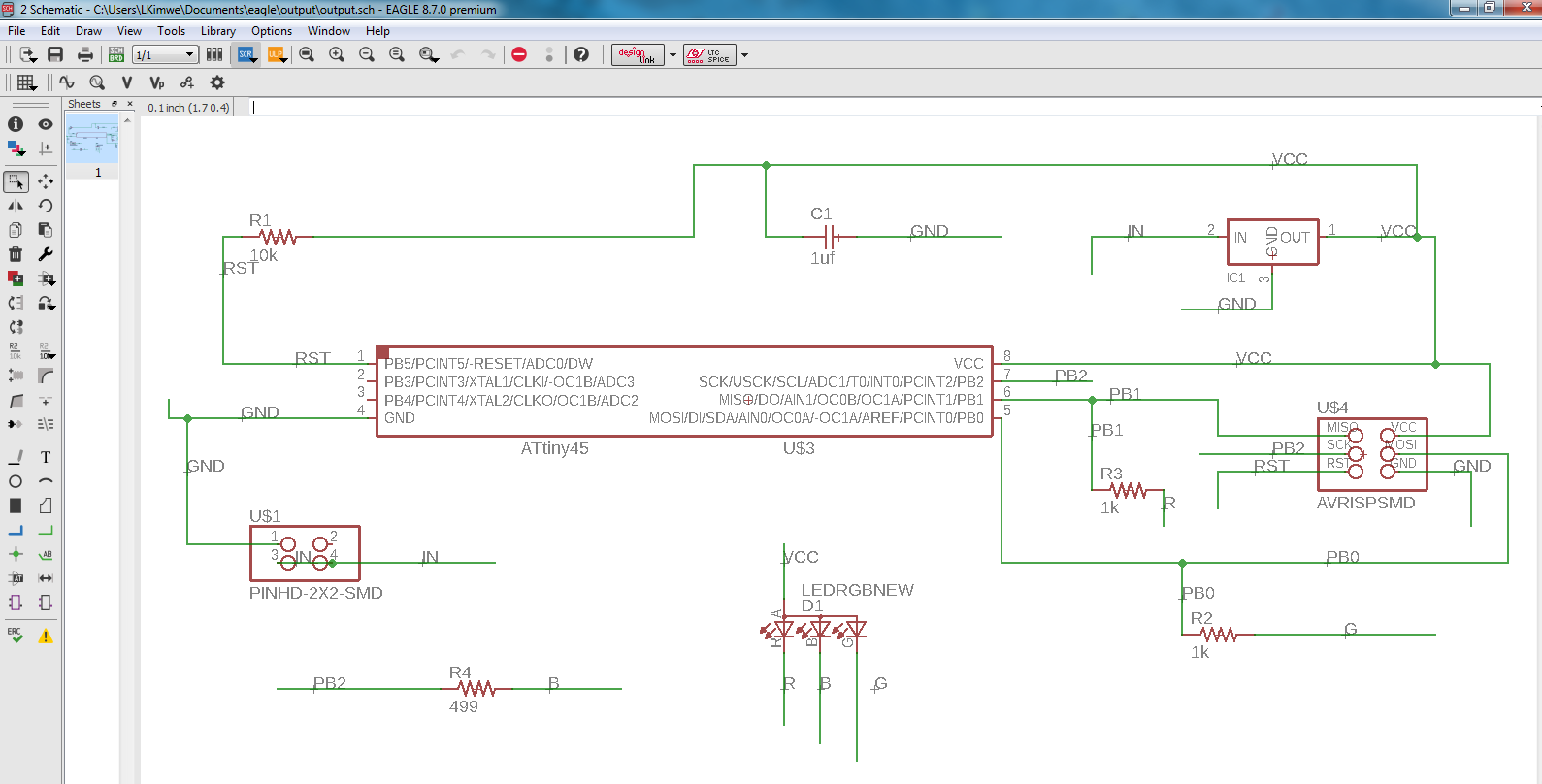Viewport: 1542px width, 784px height.
Task: Expand the design link dropdown arrow
Action: 673,55
